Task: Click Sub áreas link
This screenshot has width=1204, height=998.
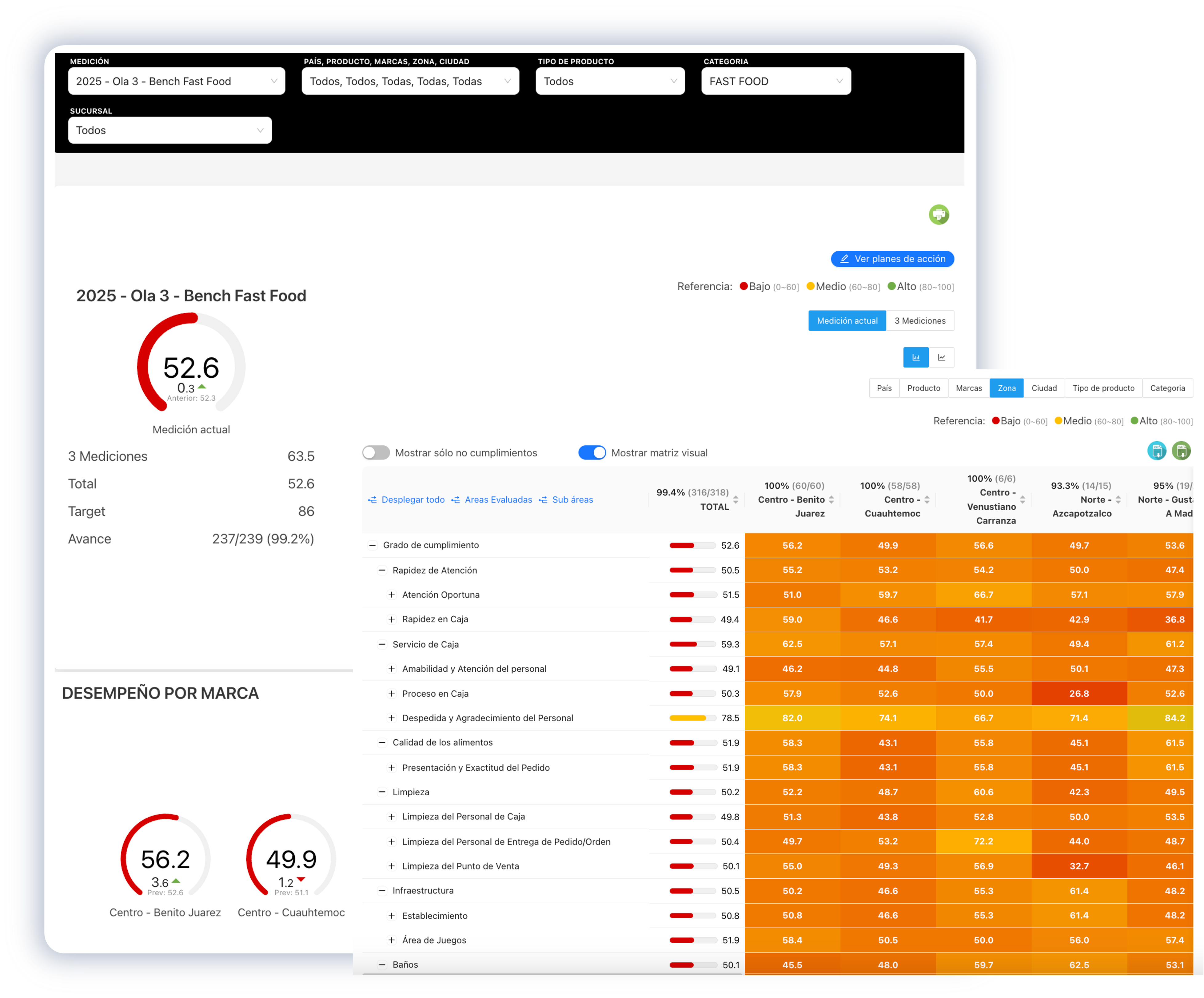Action: [x=566, y=500]
